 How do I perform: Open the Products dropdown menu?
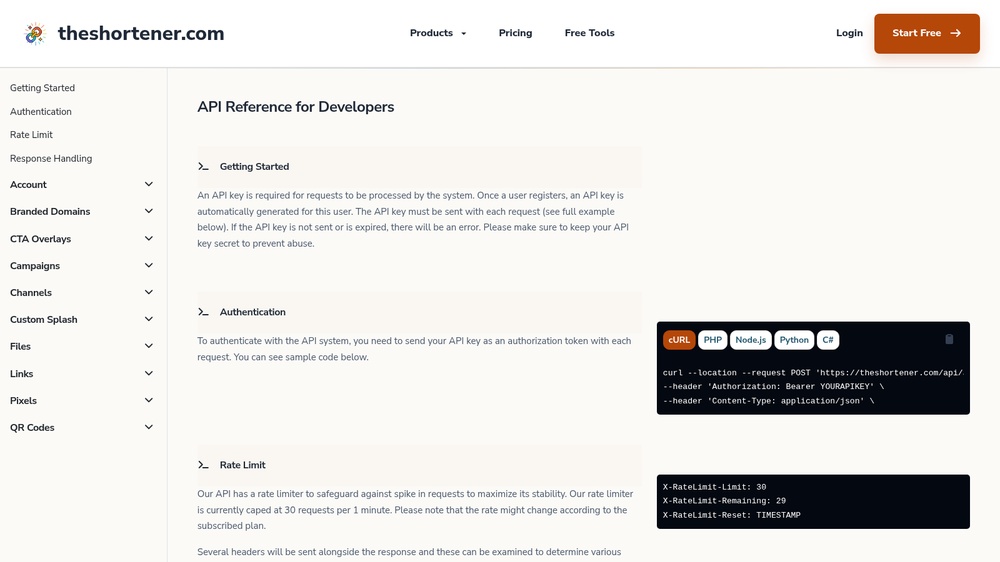[x=438, y=33]
